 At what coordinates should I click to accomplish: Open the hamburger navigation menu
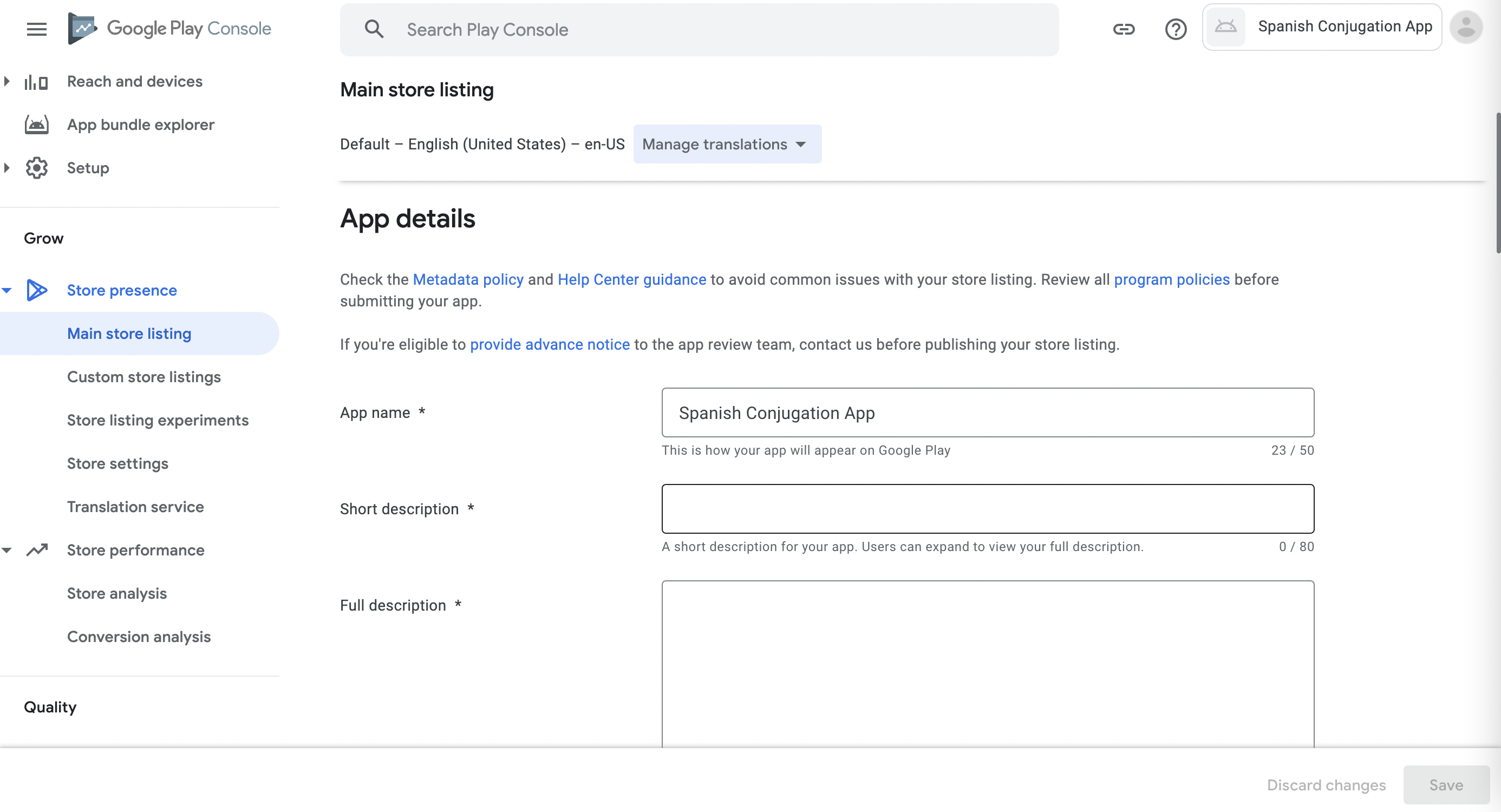(x=37, y=29)
